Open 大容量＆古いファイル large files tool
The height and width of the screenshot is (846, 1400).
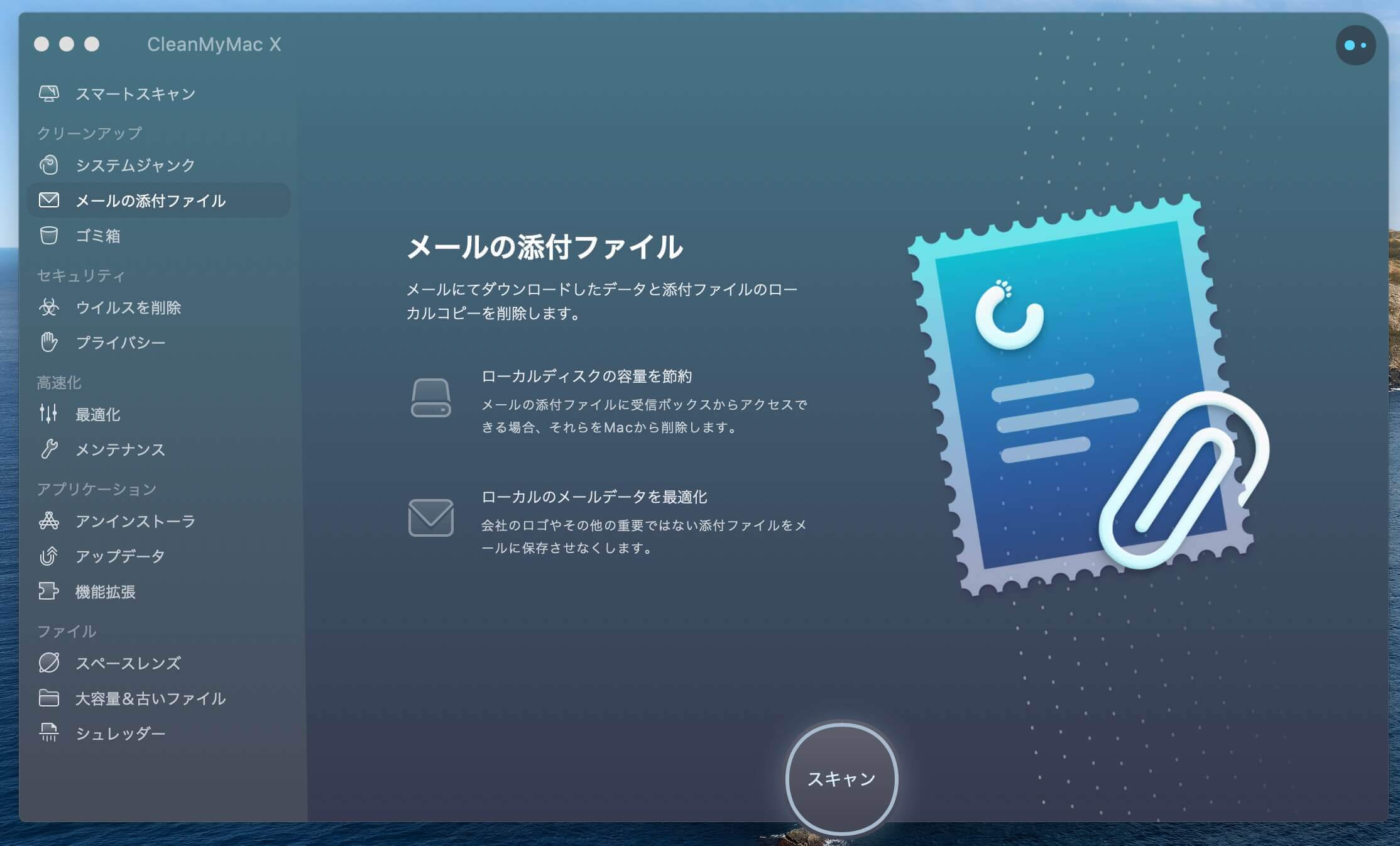tap(50, 698)
